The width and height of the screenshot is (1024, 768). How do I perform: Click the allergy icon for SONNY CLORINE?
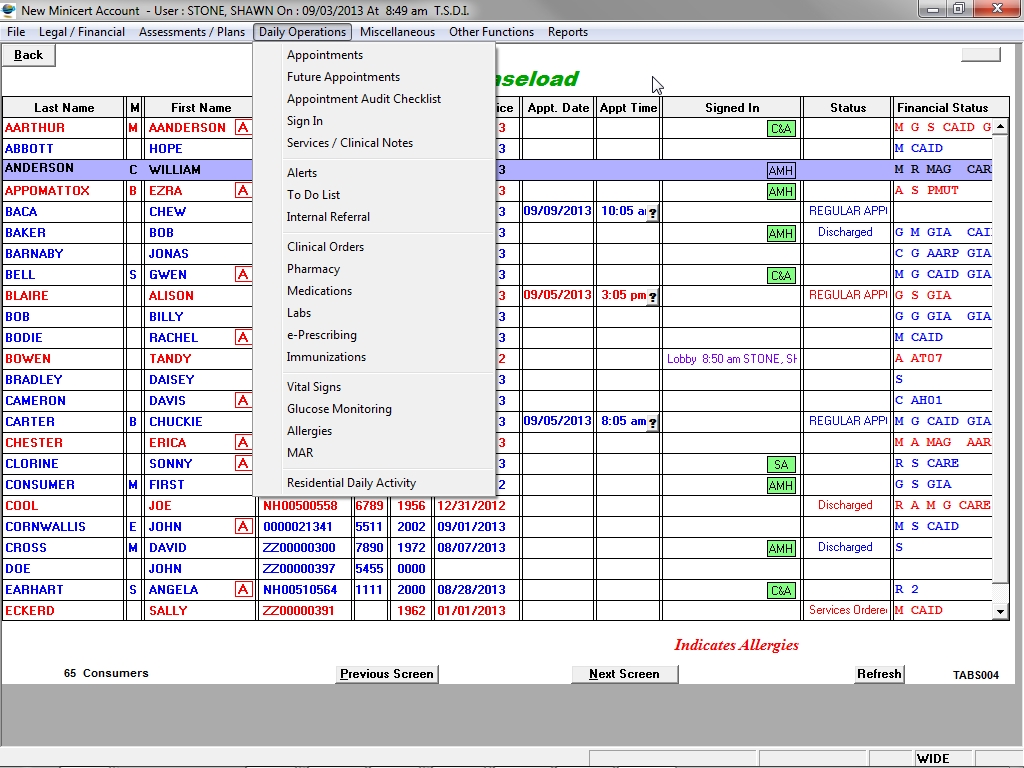(243, 464)
